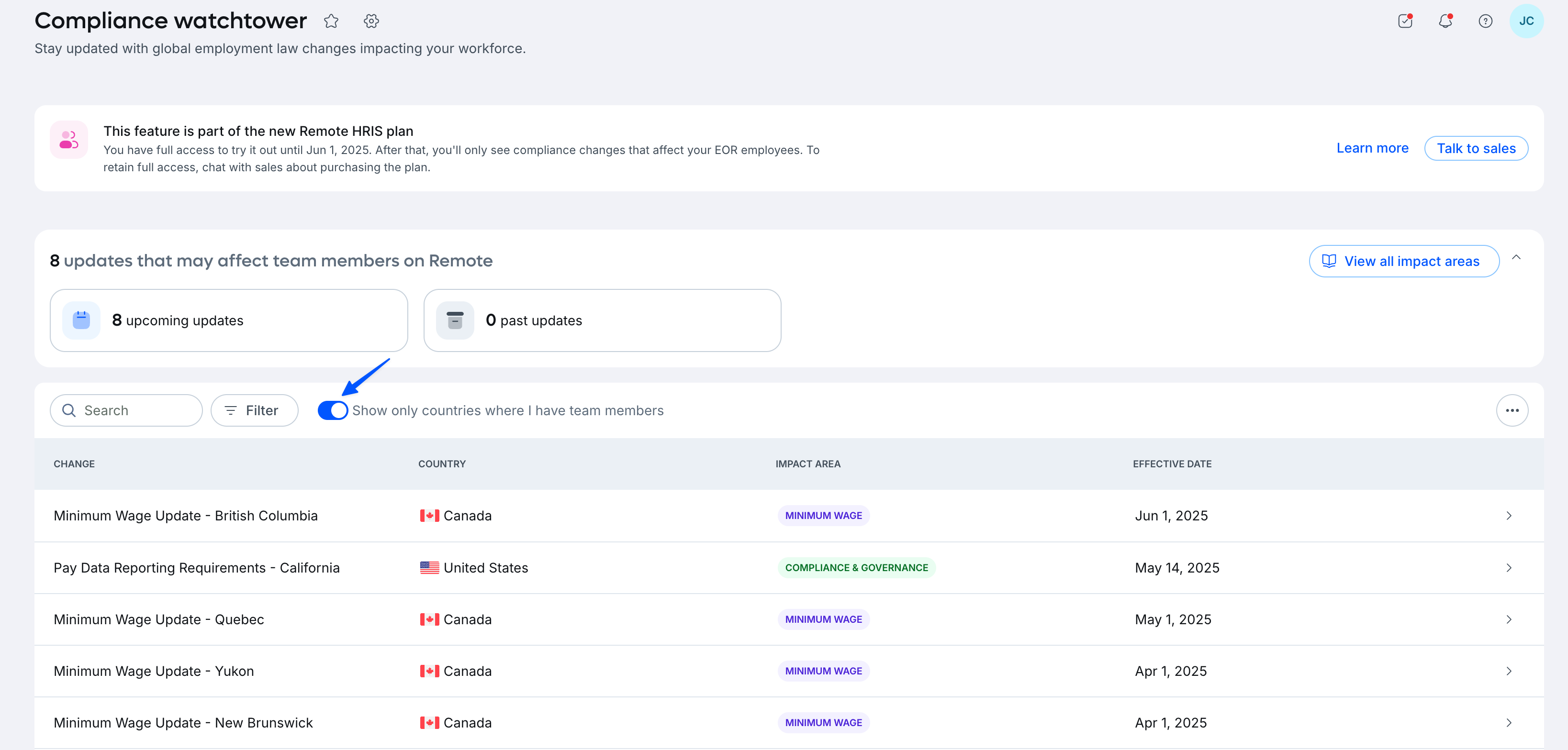
Task: Open the notifications bell
Action: [1445, 22]
